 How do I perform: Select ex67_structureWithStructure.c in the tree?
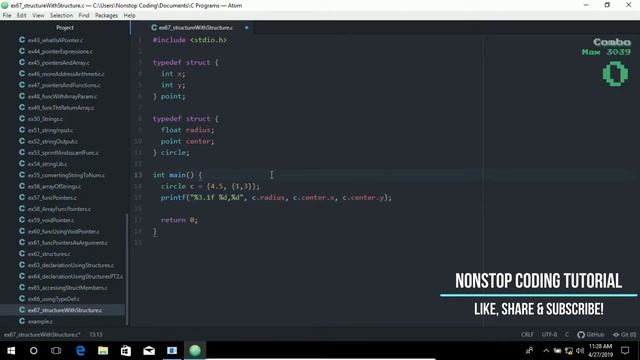pos(65,310)
